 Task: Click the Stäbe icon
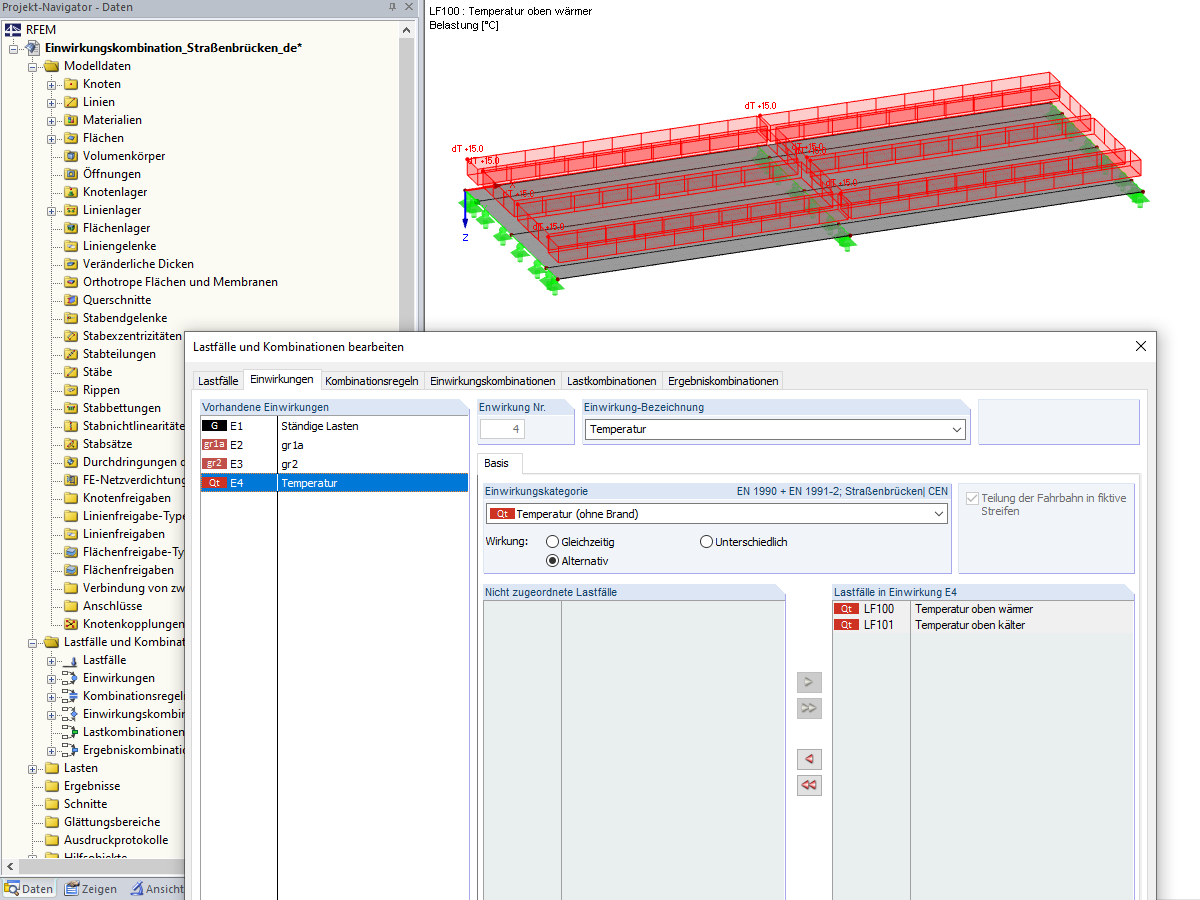tap(71, 372)
